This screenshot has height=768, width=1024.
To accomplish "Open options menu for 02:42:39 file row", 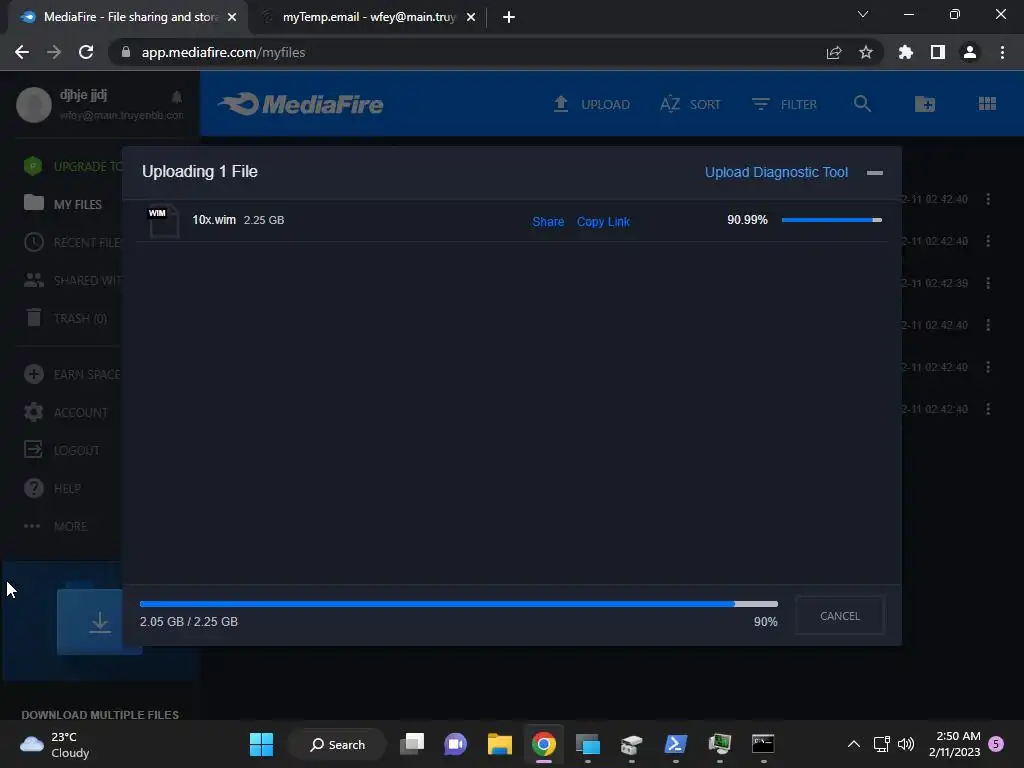I will [988, 283].
